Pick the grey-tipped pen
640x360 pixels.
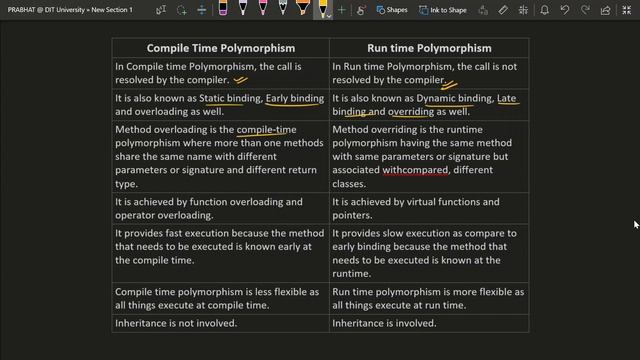pos(283,8)
